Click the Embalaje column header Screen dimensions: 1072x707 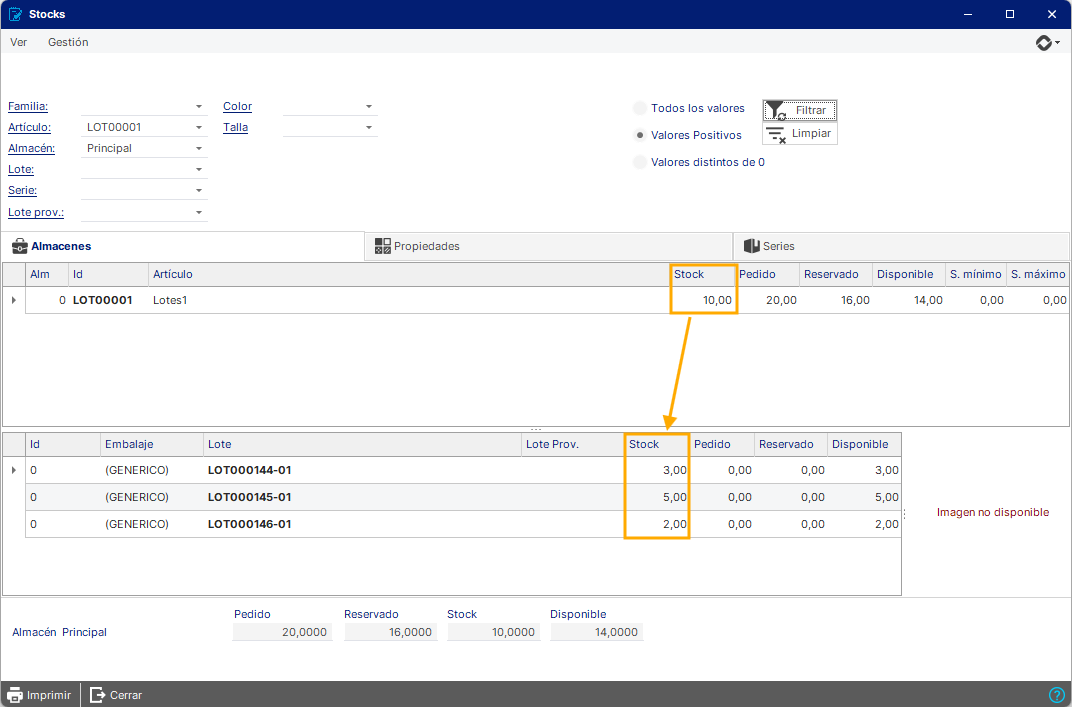click(x=152, y=444)
